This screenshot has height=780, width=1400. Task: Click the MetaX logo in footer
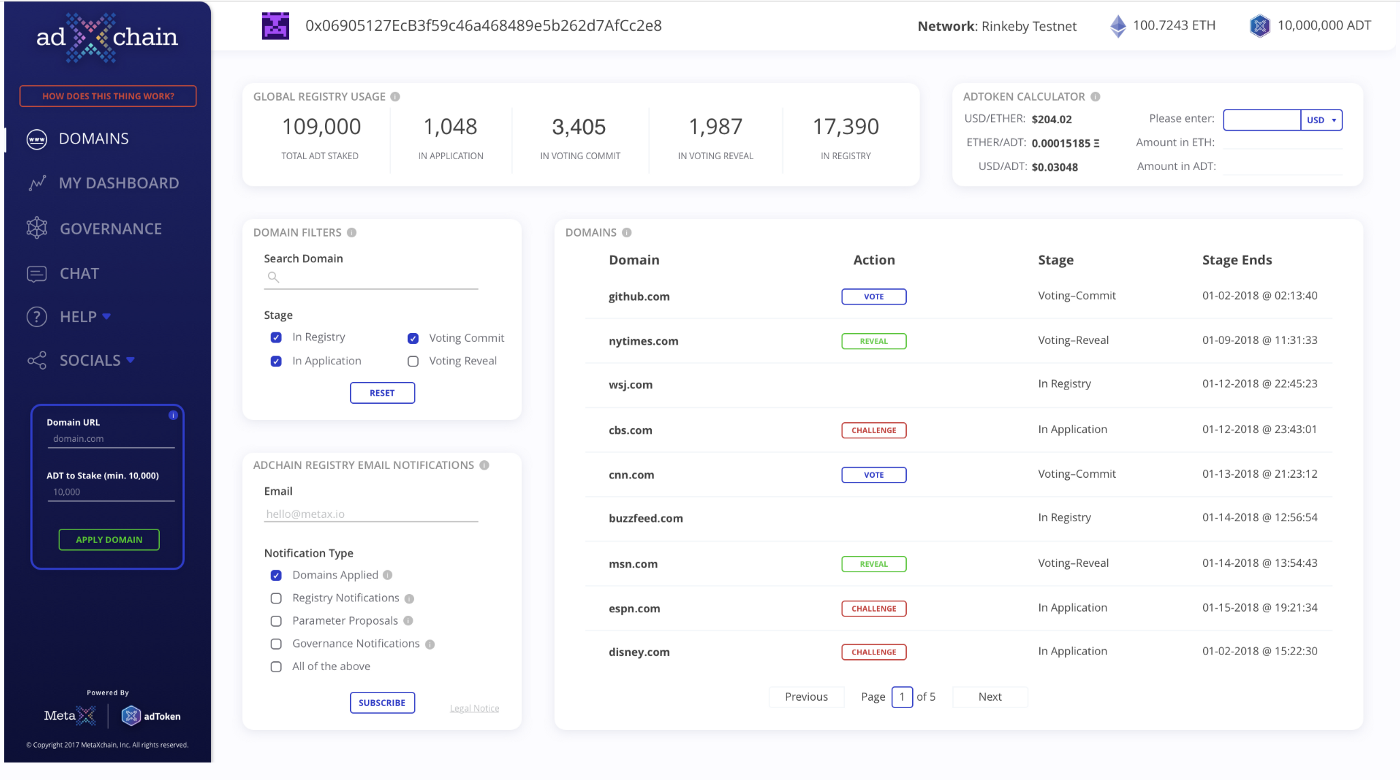71,716
